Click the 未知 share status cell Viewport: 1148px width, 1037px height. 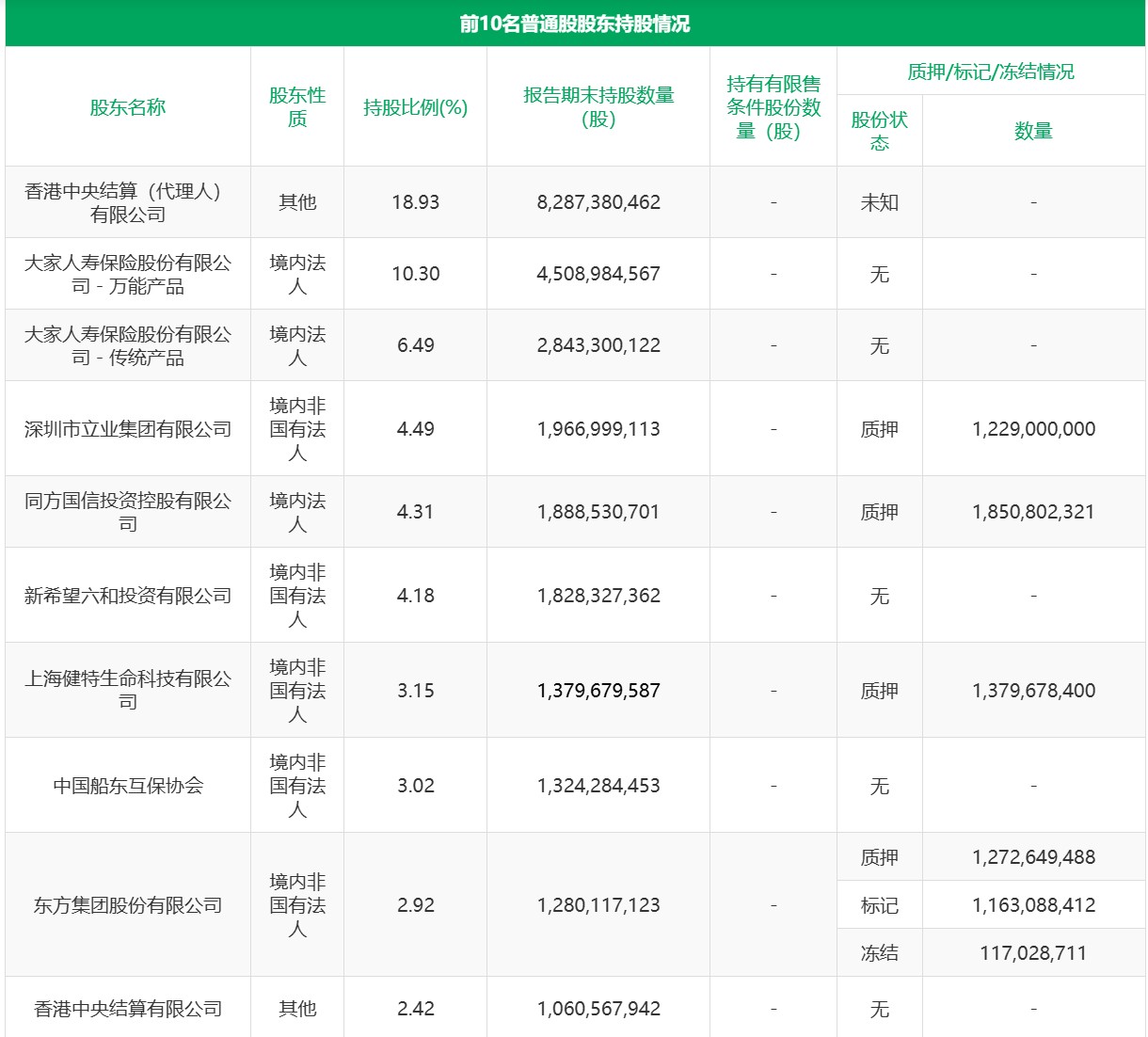[x=880, y=202]
